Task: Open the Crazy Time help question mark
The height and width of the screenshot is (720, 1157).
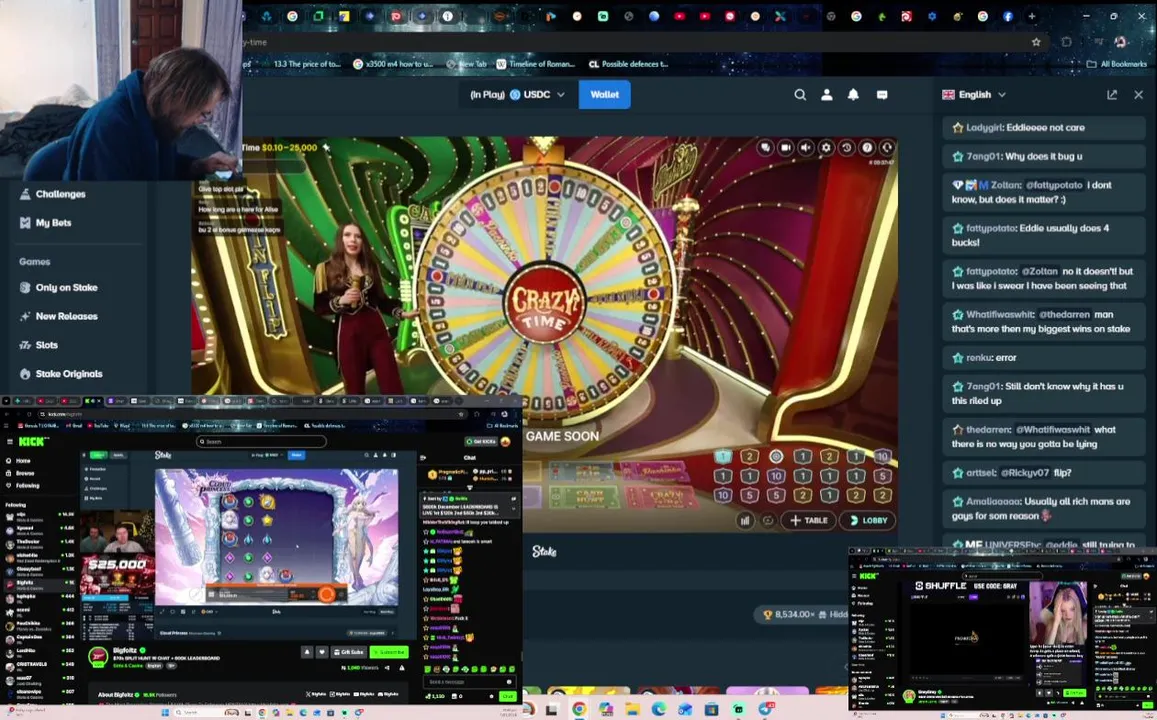Action: (x=867, y=148)
